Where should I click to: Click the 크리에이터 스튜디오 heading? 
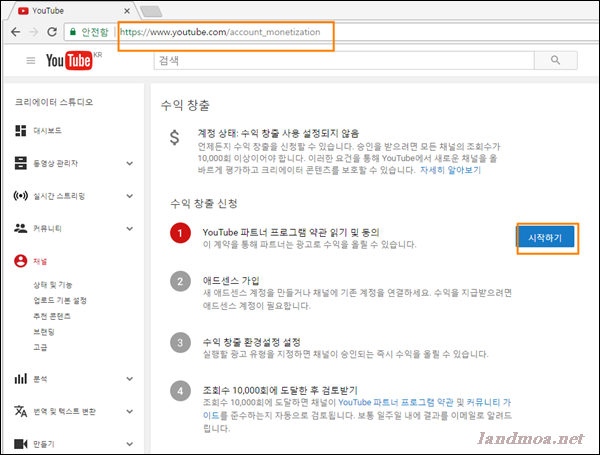54,102
